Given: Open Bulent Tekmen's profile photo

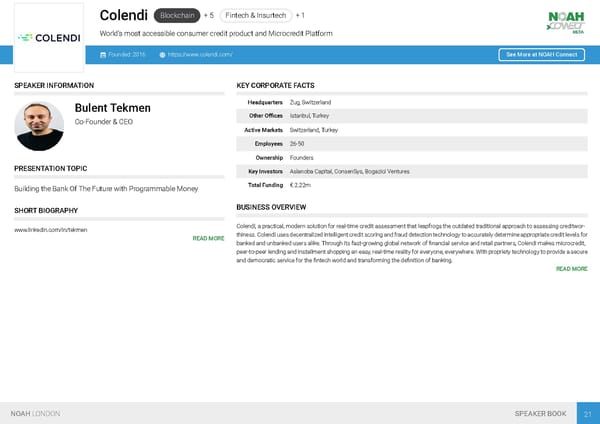Looking at the screenshot, I should pos(40,125).
